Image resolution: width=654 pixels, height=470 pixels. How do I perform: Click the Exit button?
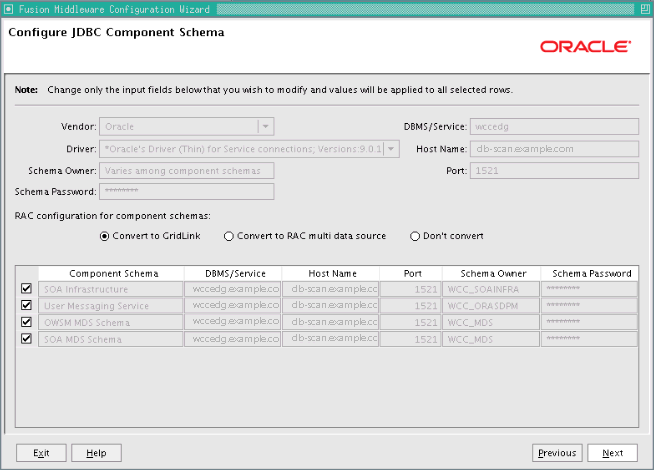click(x=41, y=453)
